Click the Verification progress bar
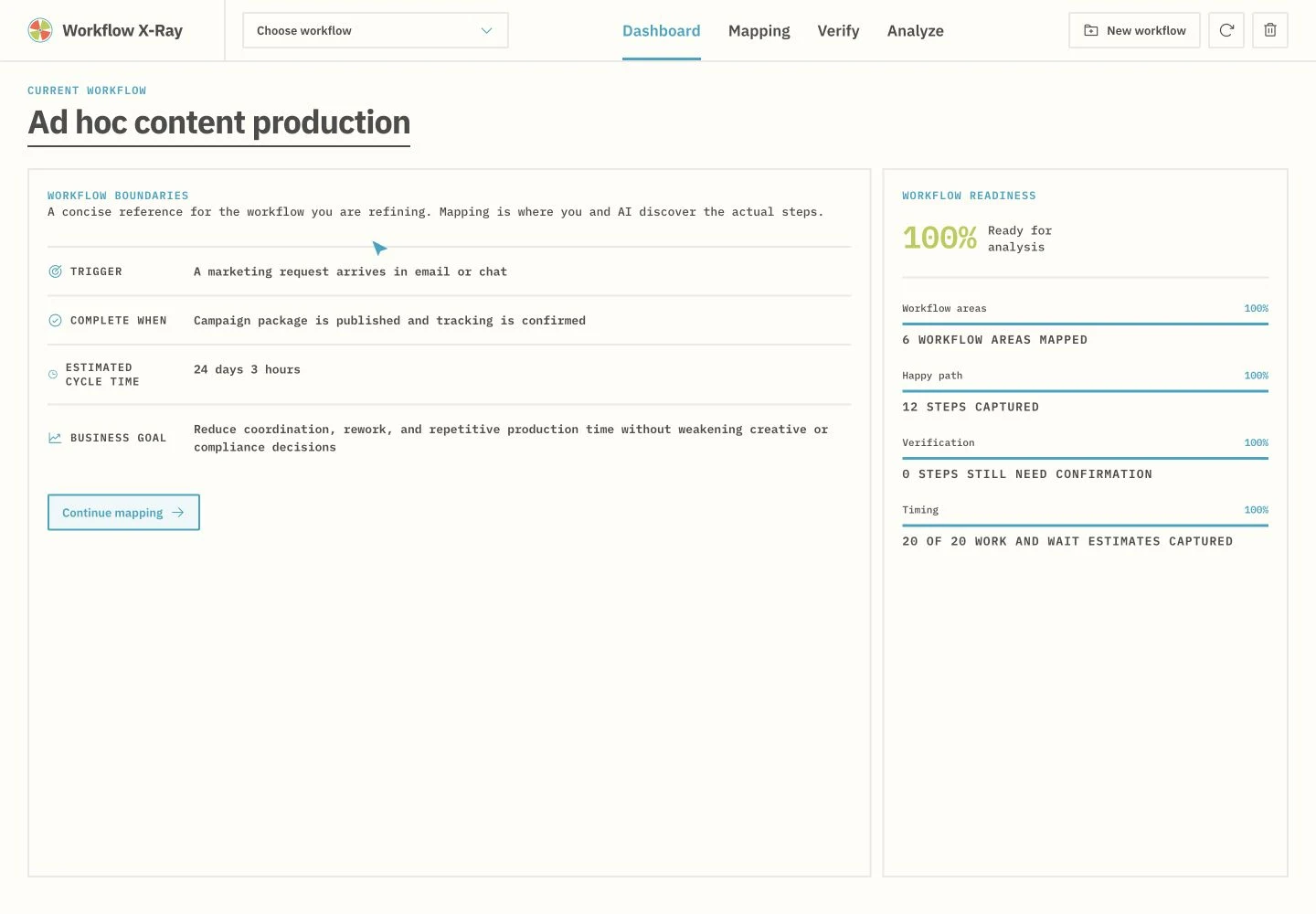The height and width of the screenshot is (914, 1316). 1085,458
